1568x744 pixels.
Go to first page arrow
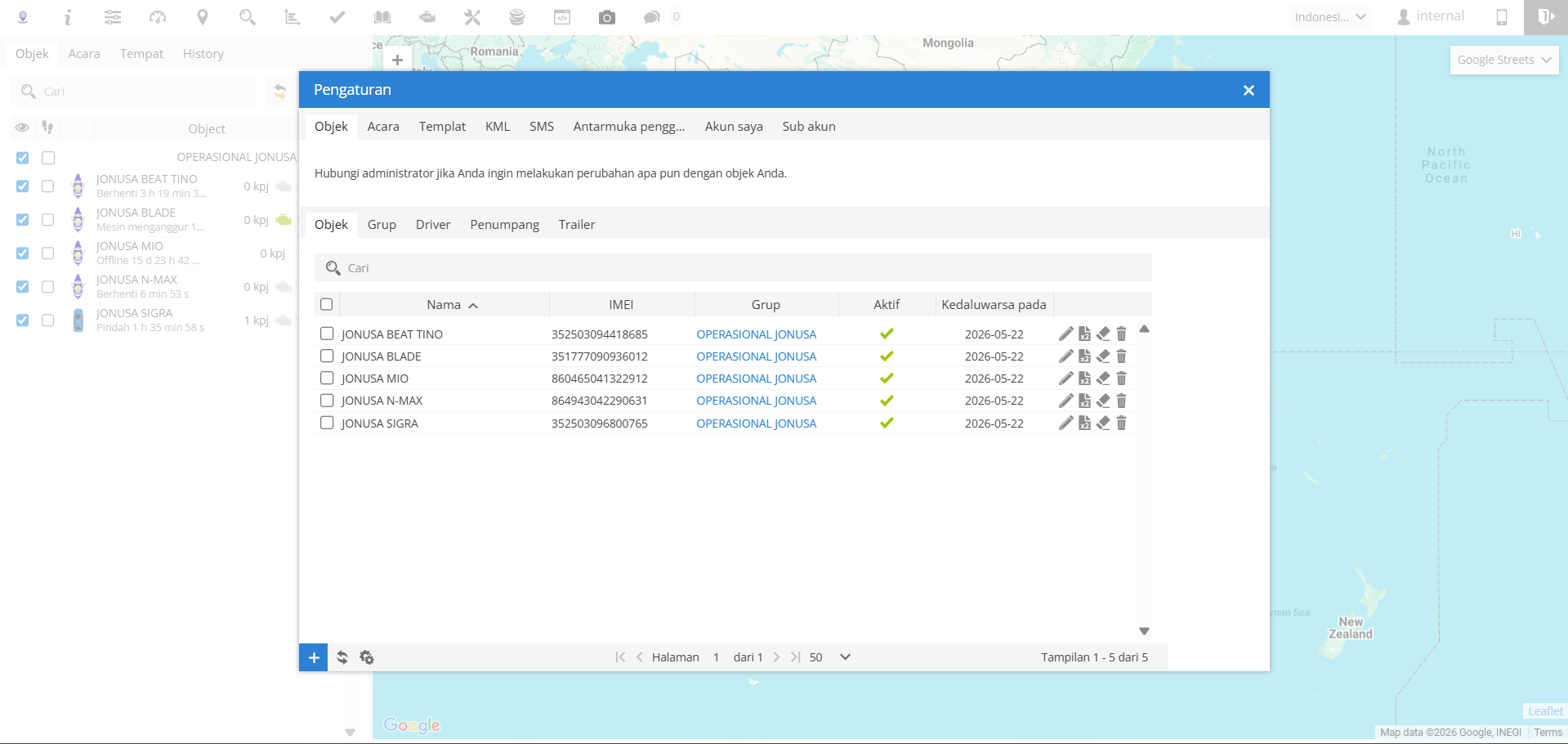click(620, 657)
